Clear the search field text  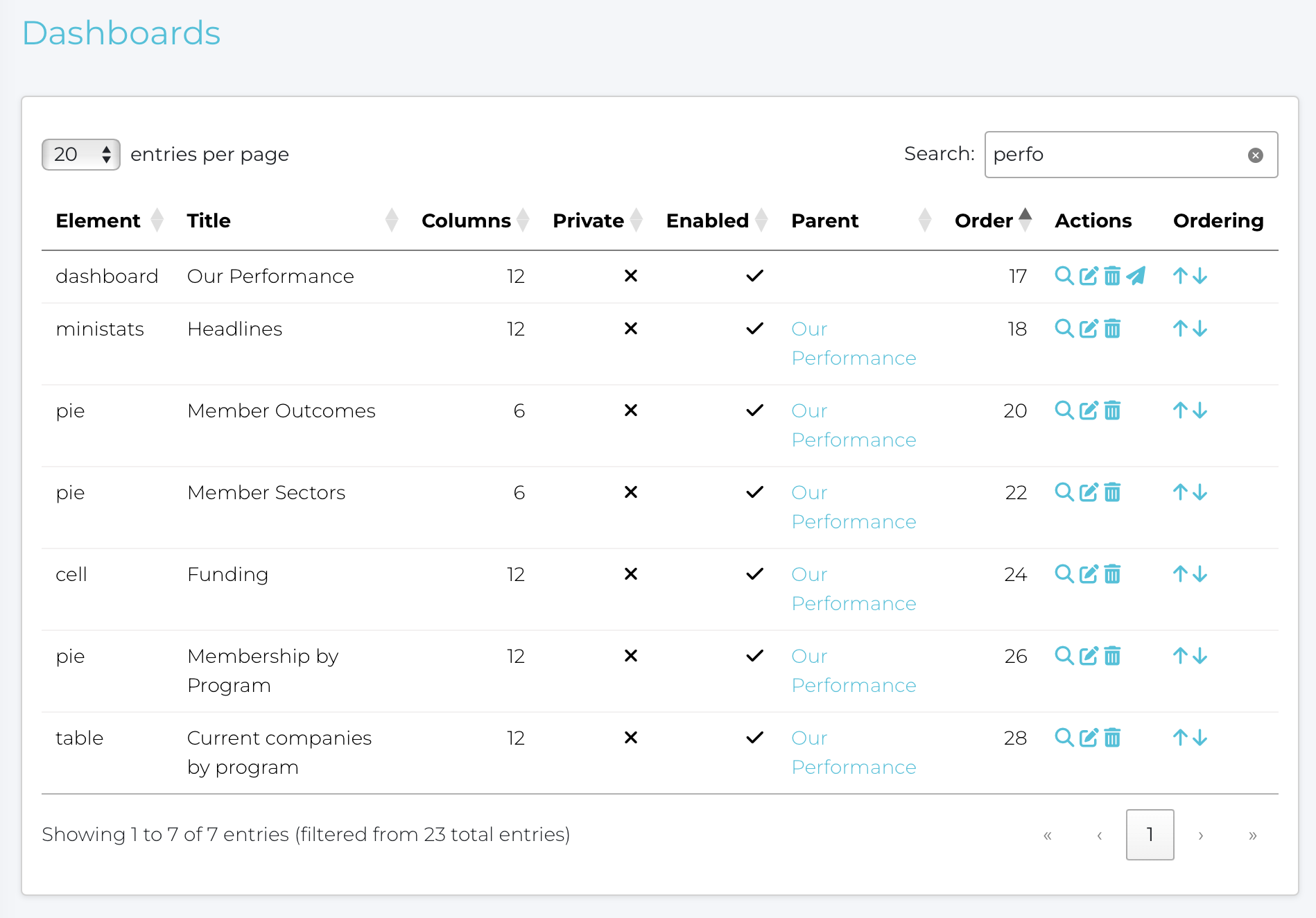pos(1255,155)
